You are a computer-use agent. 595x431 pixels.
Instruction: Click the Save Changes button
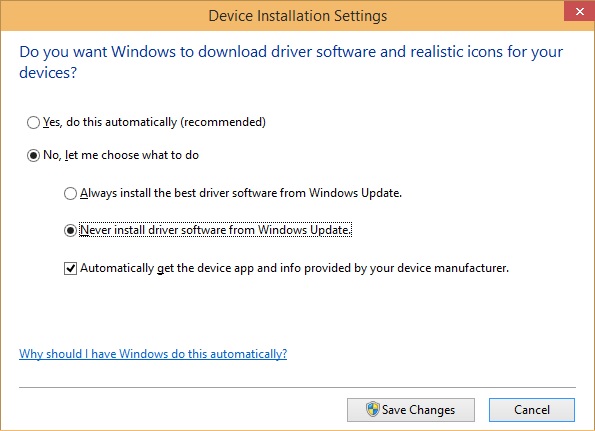click(411, 410)
